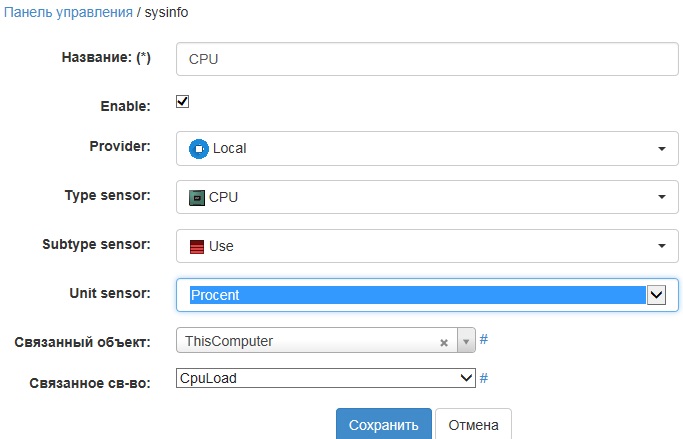This screenshot has height=439, width=683.
Task: Click the blue Local provider icon
Action: click(198, 149)
